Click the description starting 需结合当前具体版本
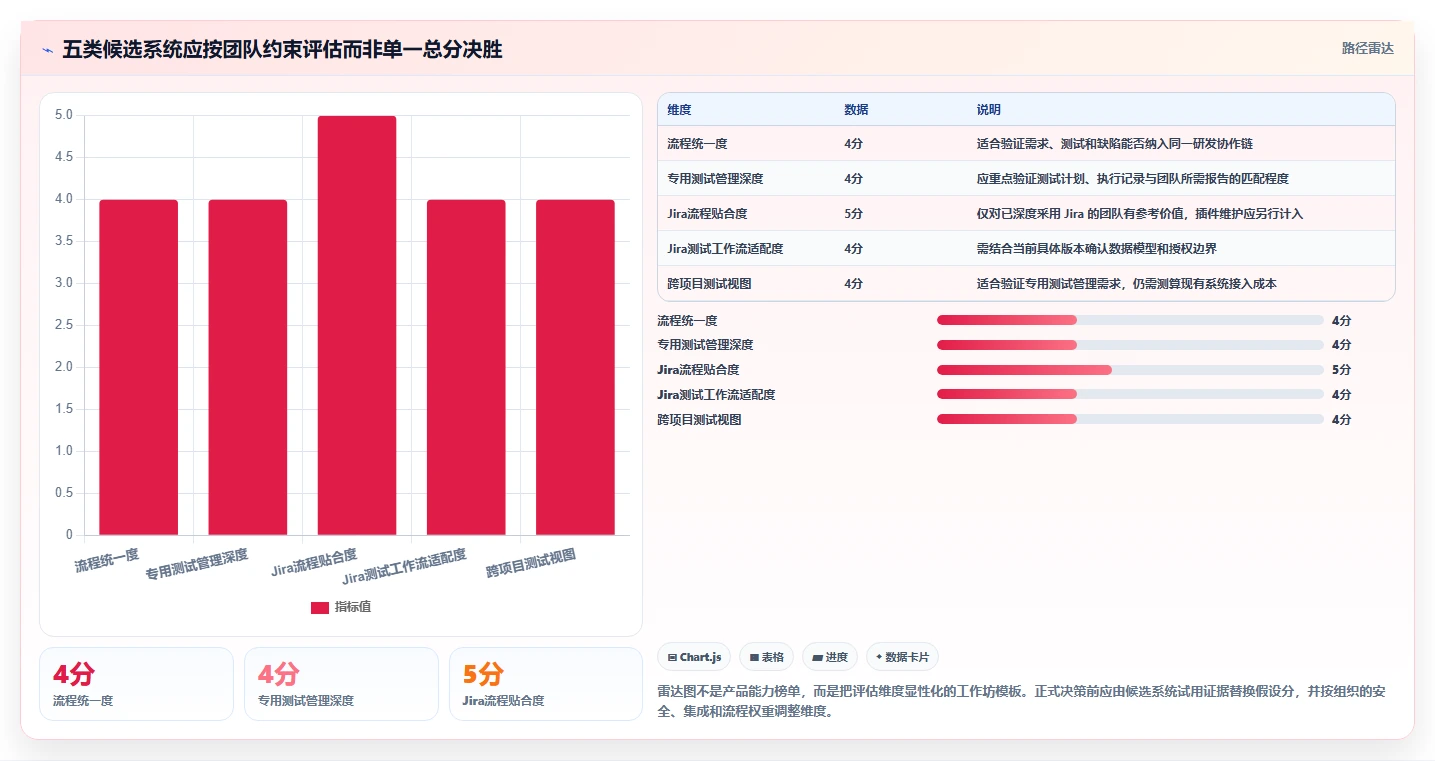 tap(1097, 249)
